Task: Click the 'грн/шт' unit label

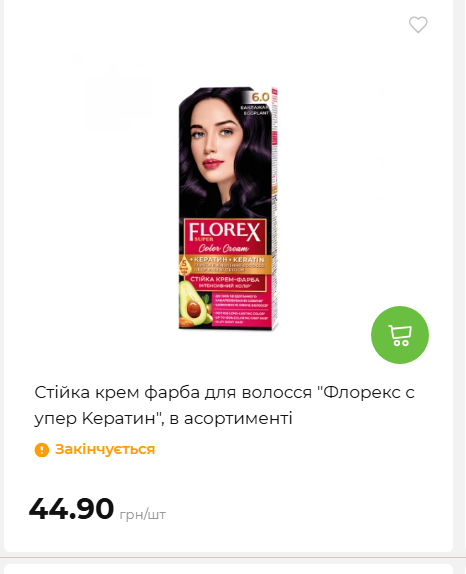Action: (143, 514)
